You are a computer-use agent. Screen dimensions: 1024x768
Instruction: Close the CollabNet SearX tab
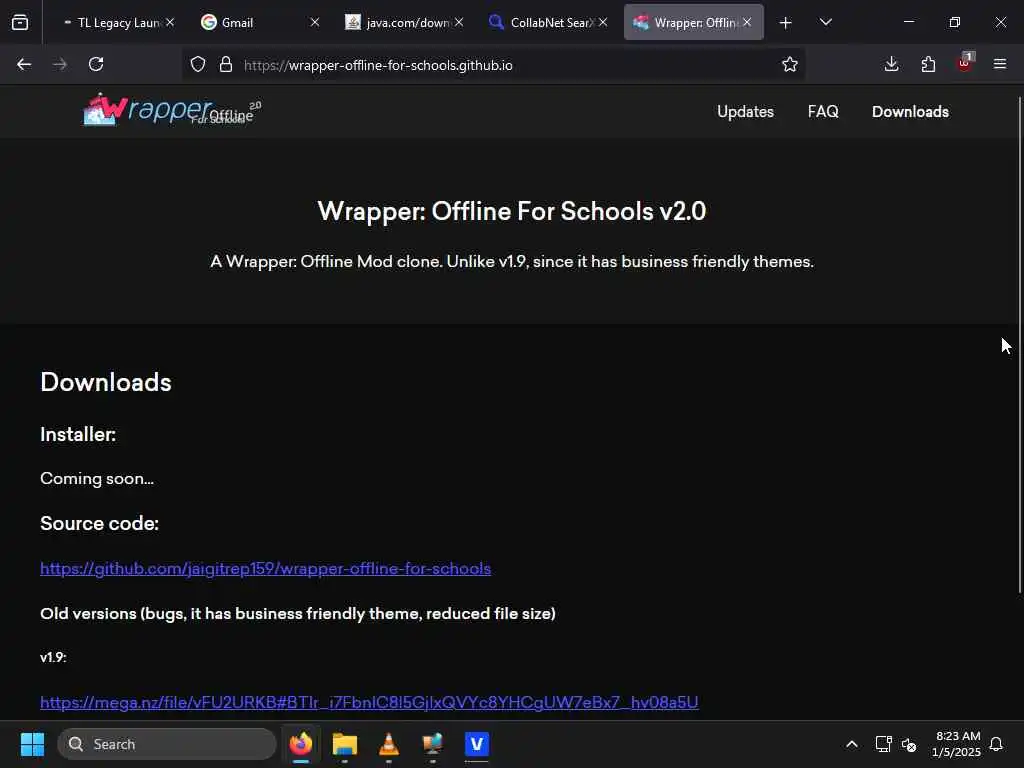point(603,22)
